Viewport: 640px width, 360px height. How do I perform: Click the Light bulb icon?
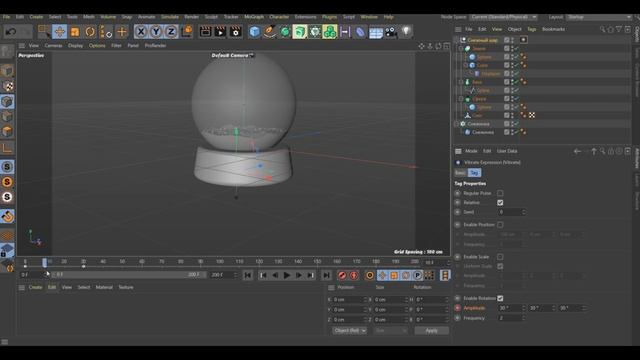click(x=406, y=31)
